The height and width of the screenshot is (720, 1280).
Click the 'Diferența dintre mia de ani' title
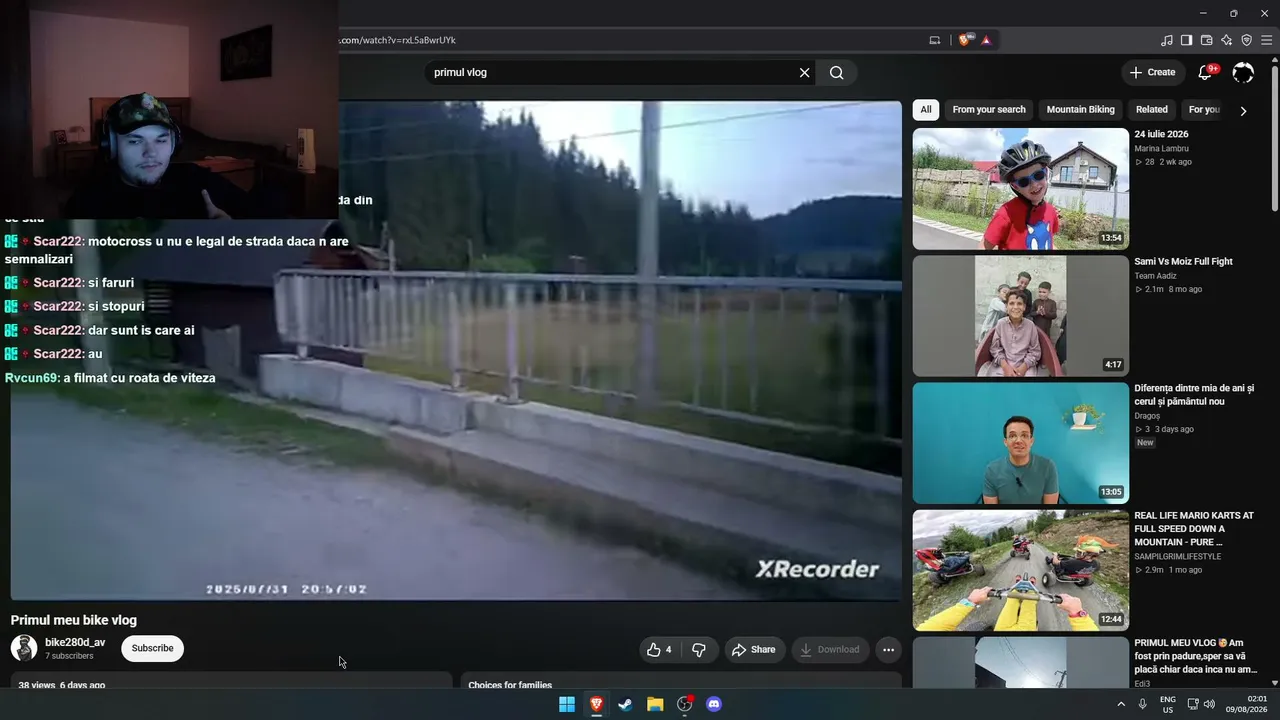(x=1194, y=395)
